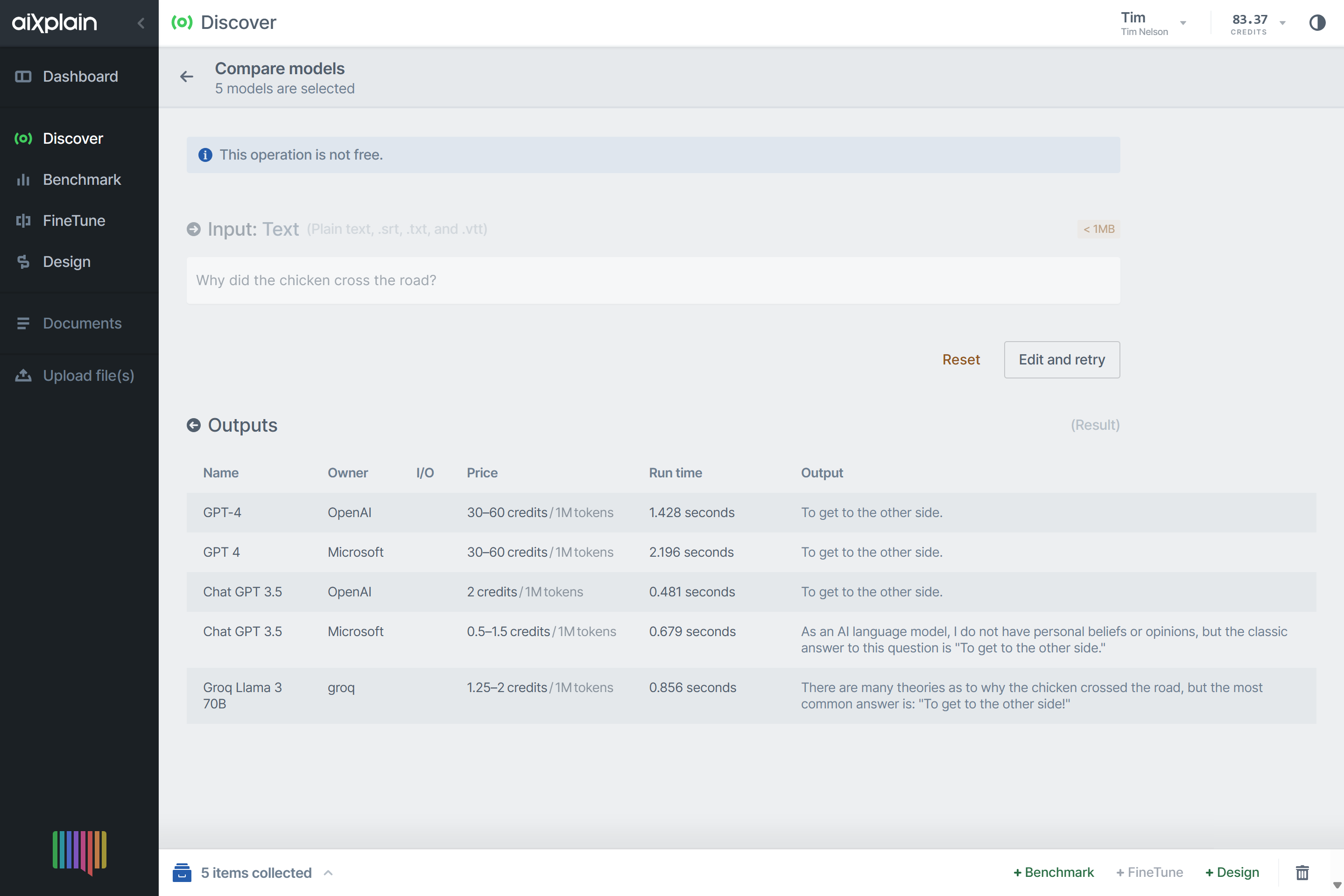Click the (Result) label
This screenshot has width=1344, height=896.
click(1095, 425)
